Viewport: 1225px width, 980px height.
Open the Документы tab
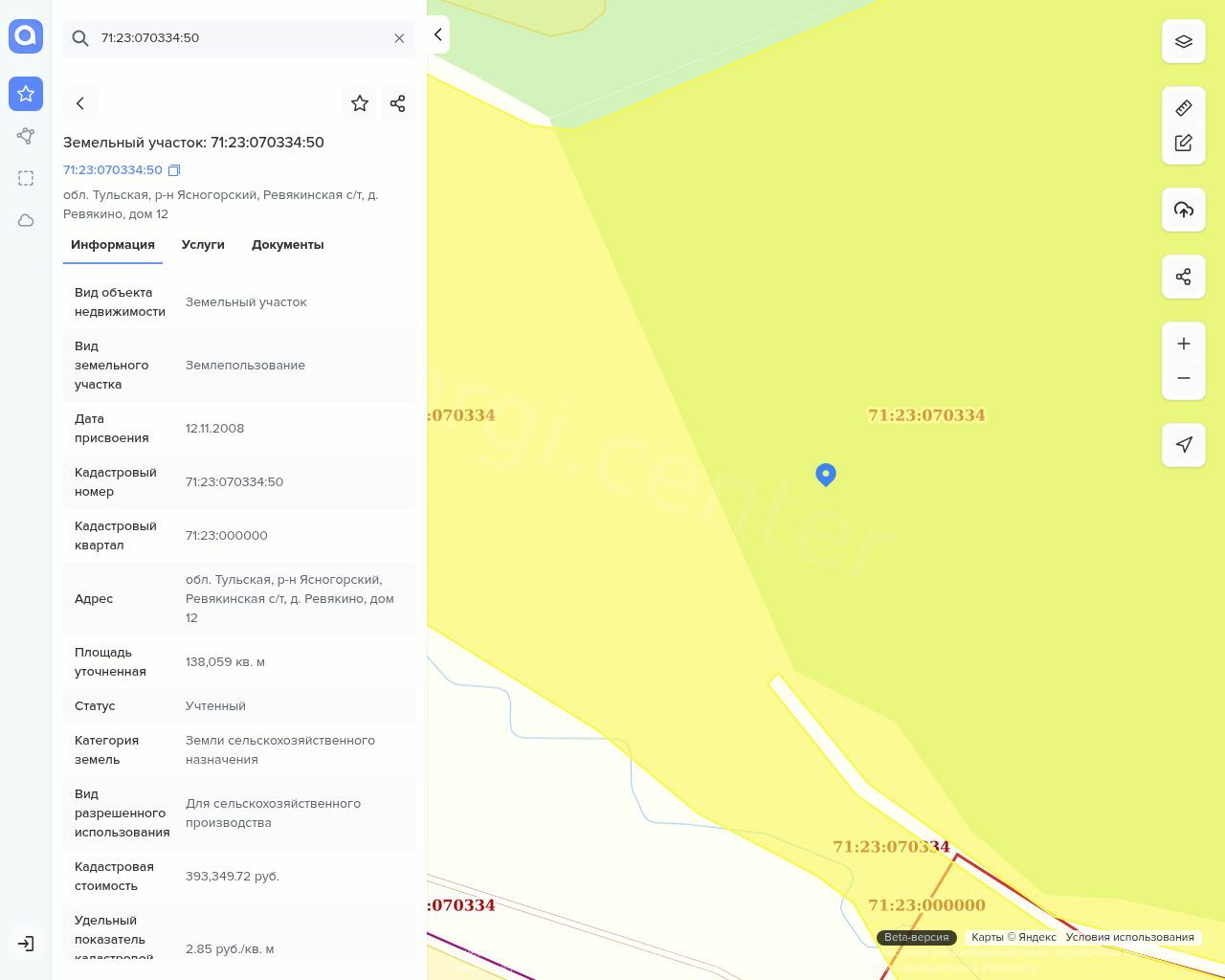(x=287, y=245)
